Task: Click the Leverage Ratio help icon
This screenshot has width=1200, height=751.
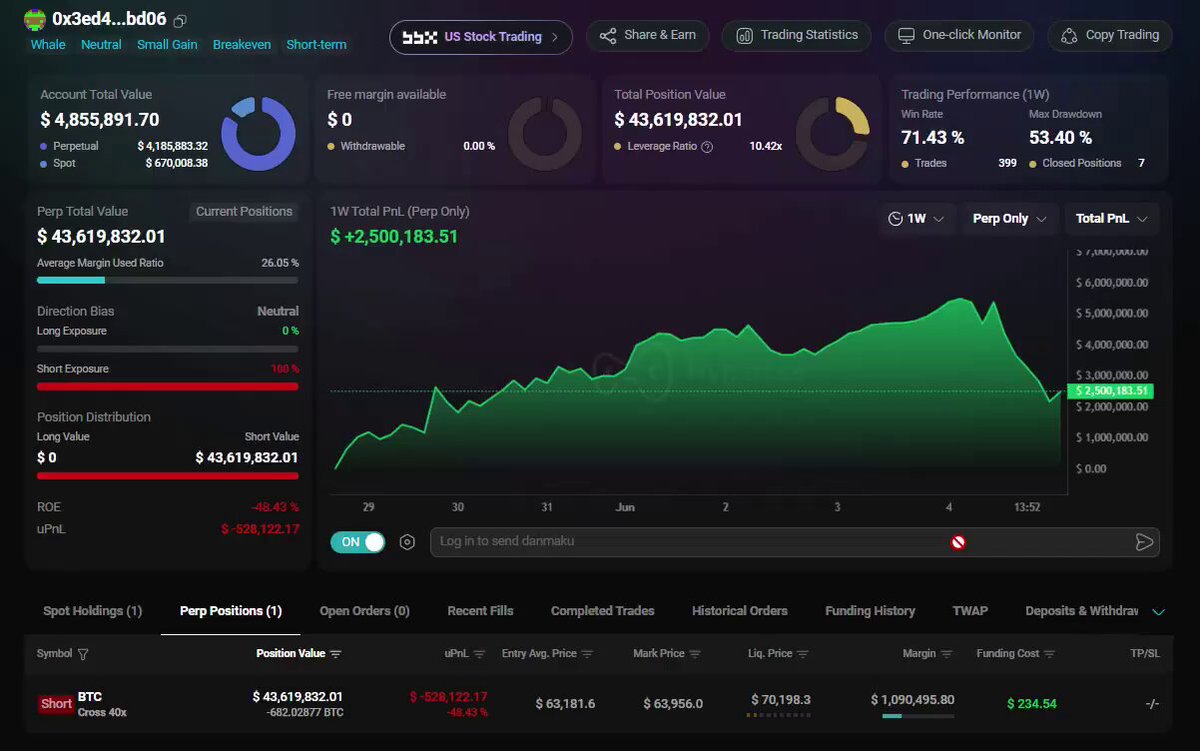Action: coord(707,146)
